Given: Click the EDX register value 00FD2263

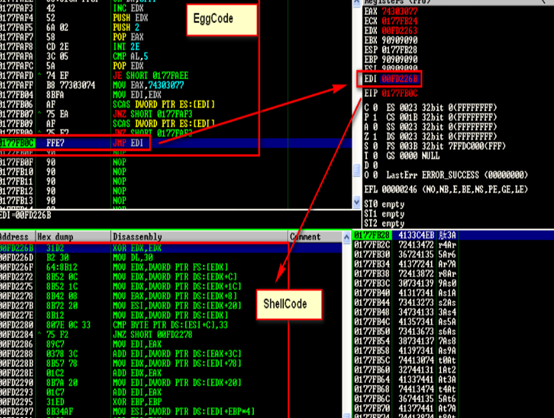Looking at the screenshot, I should click(x=399, y=31).
